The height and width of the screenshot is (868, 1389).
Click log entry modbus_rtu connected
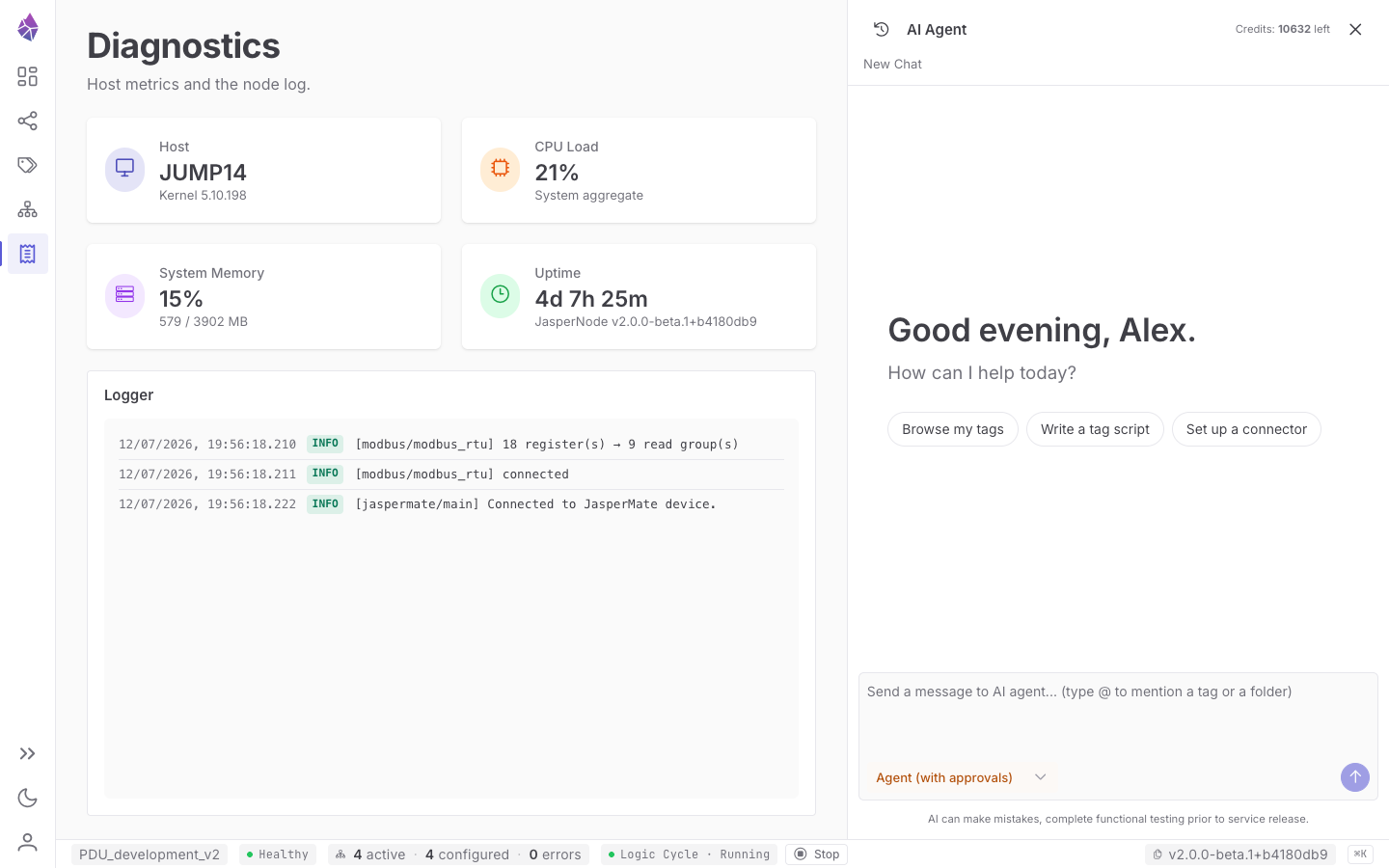(451, 475)
